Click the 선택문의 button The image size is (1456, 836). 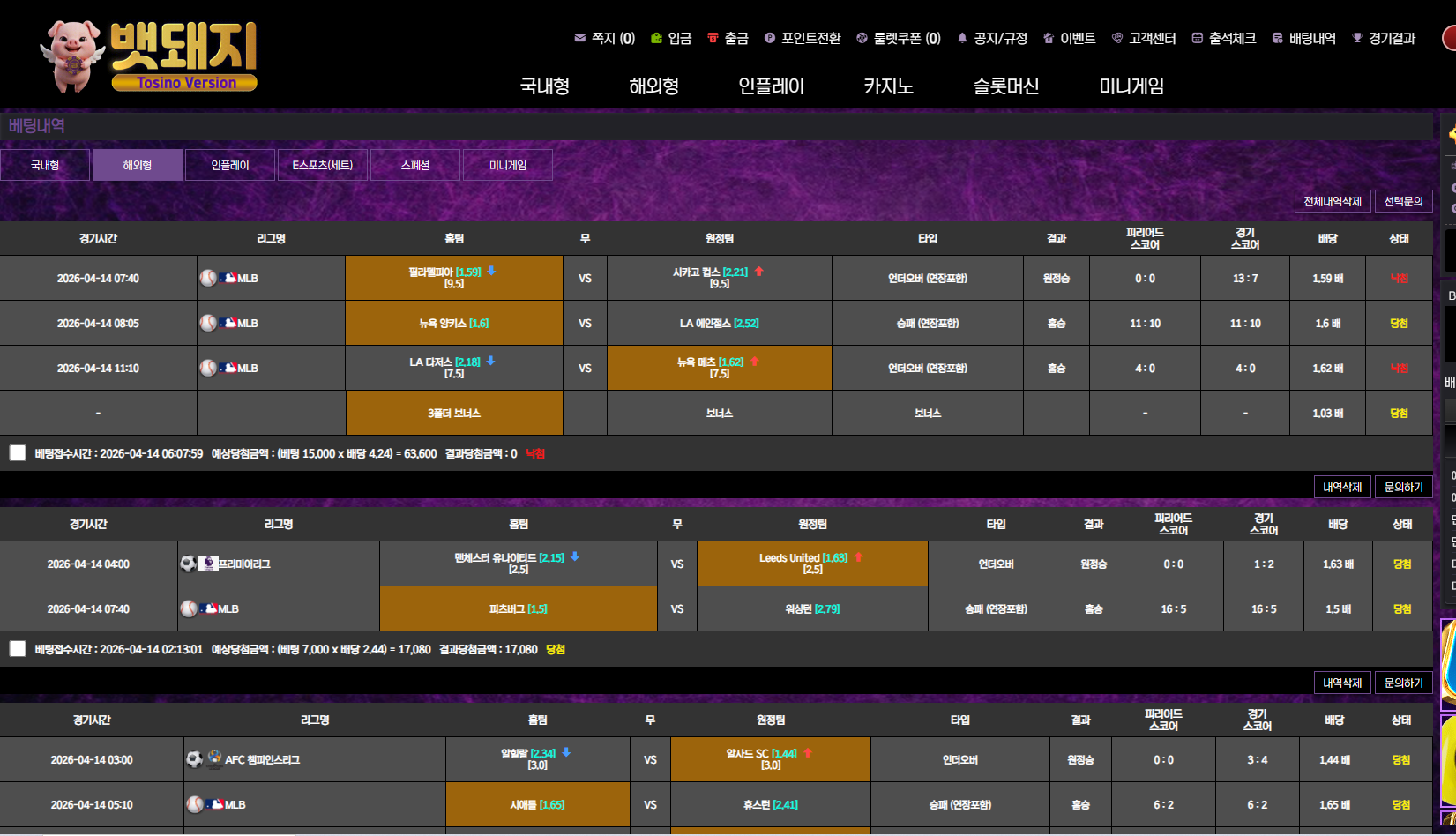point(1403,202)
